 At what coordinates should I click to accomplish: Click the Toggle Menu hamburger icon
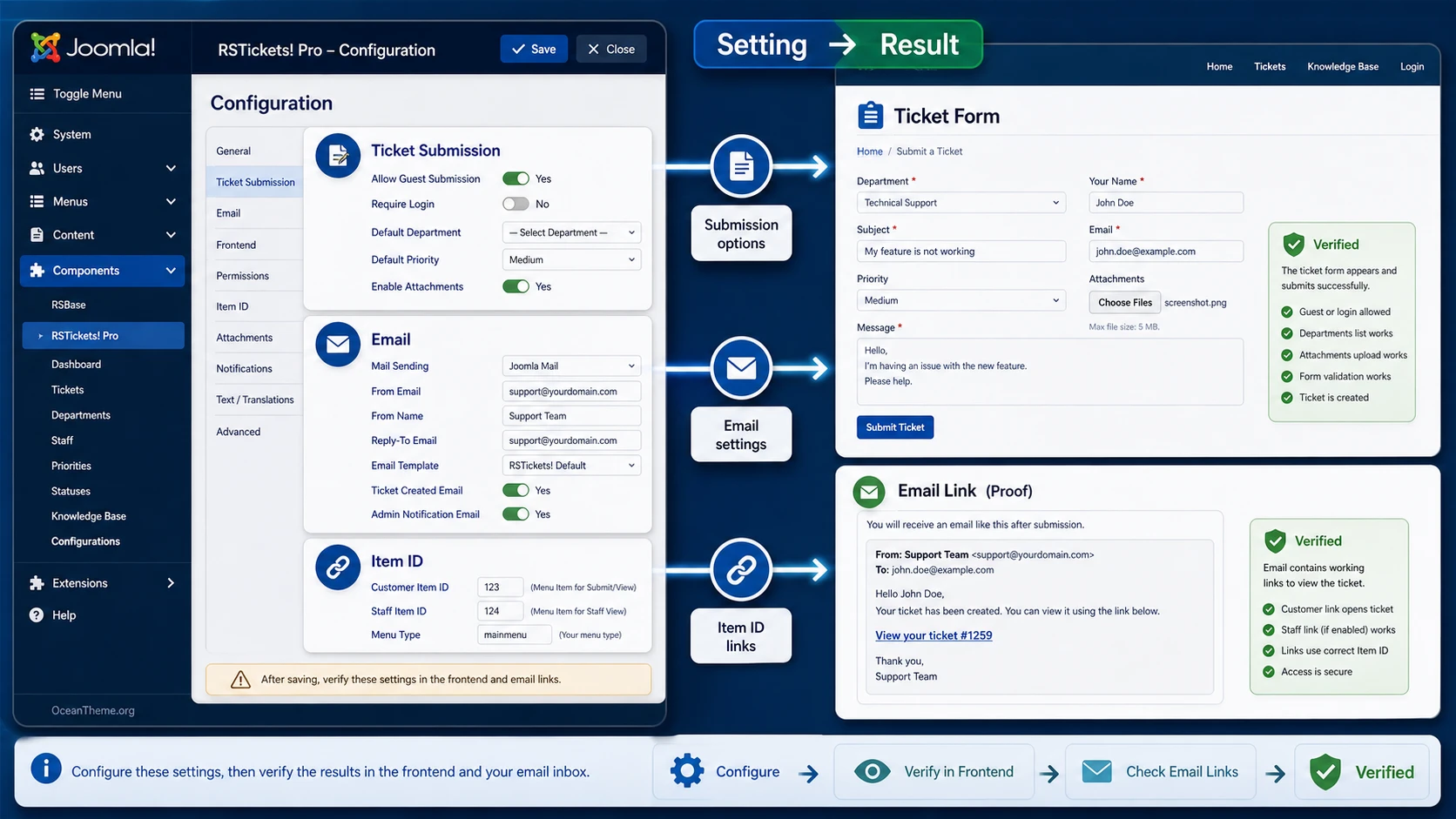[37, 94]
